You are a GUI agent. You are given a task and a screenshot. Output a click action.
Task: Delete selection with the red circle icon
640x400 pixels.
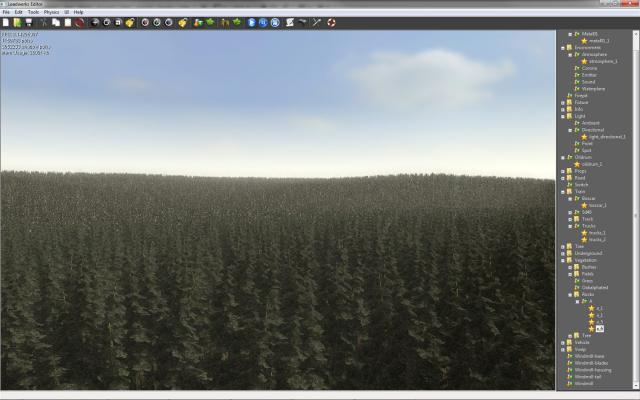(x=79, y=22)
